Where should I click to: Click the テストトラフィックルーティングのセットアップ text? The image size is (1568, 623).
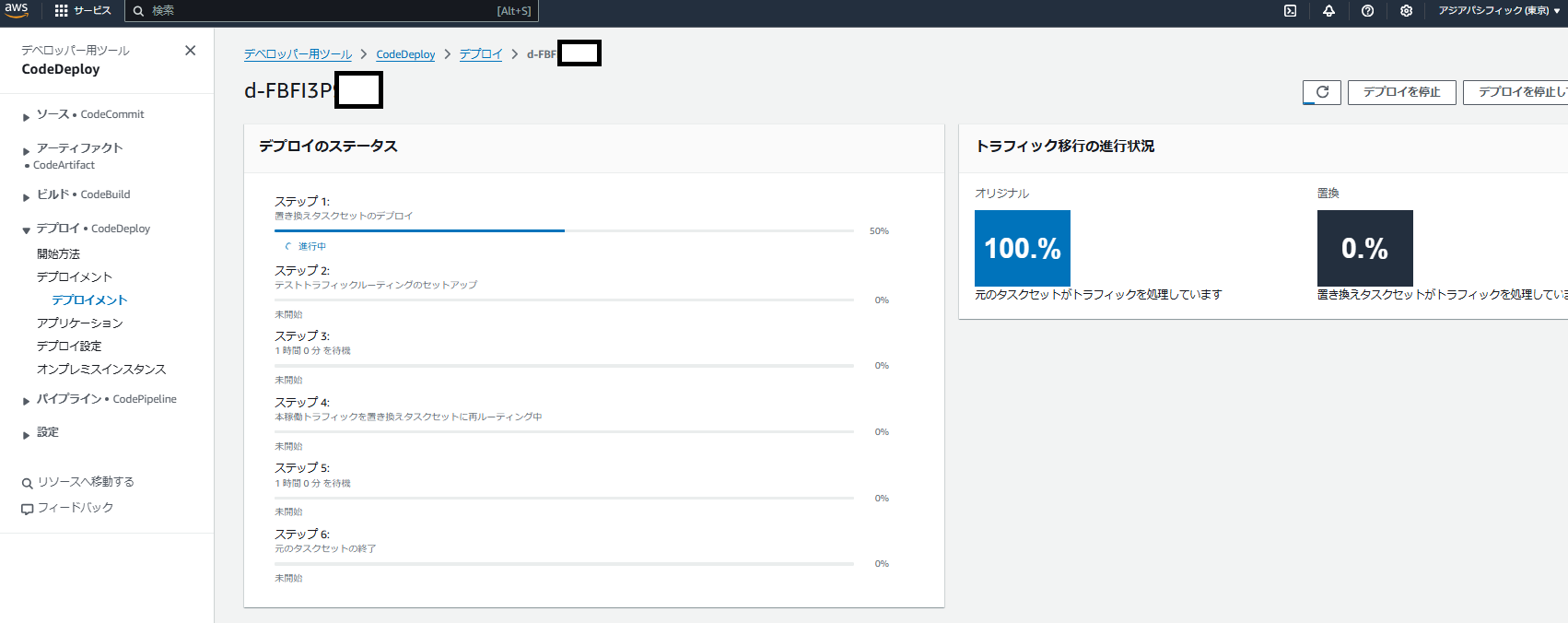[x=376, y=285]
